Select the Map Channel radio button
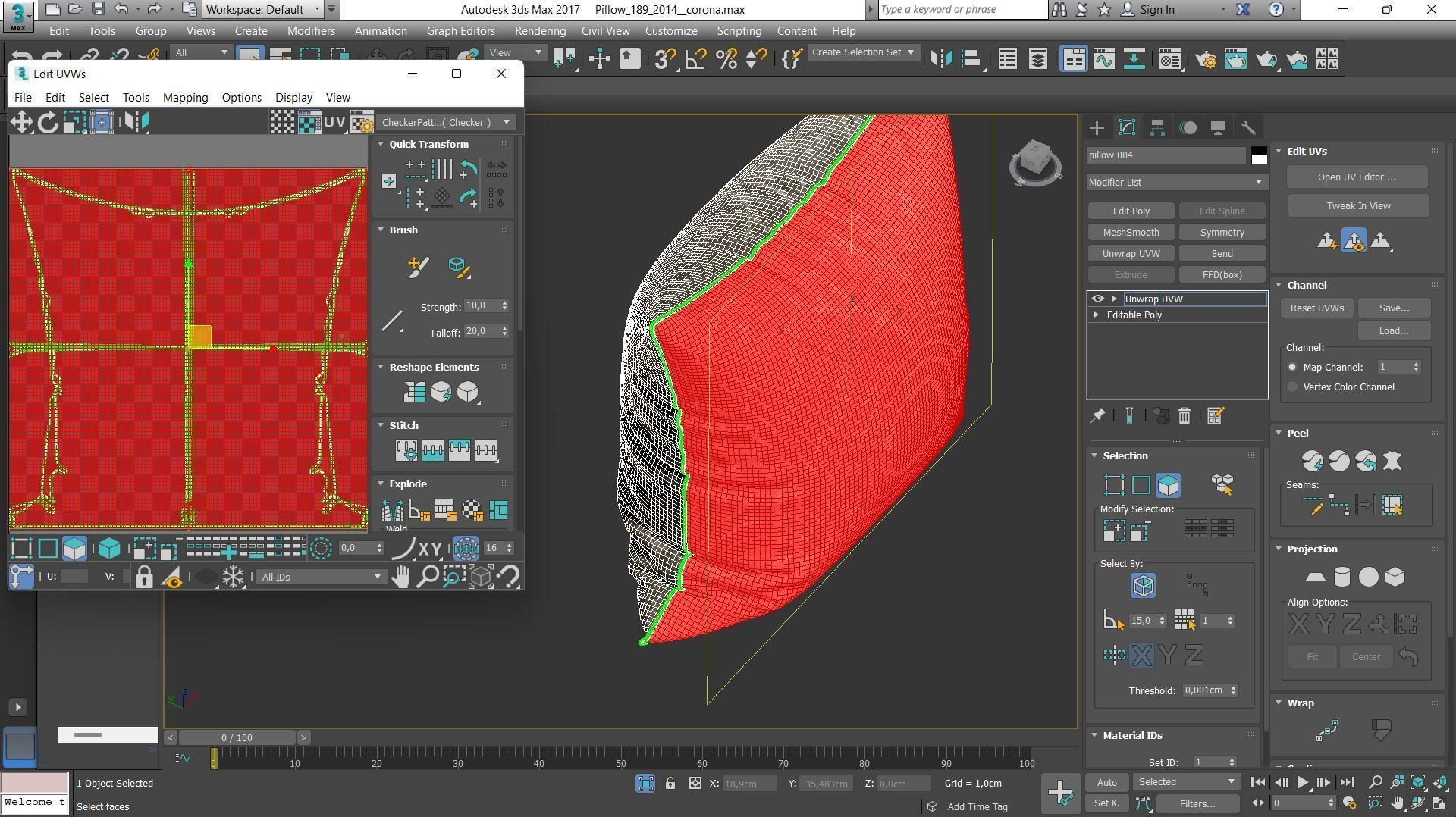The width and height of the screenshot is (1456, 817). point(1292,368)
